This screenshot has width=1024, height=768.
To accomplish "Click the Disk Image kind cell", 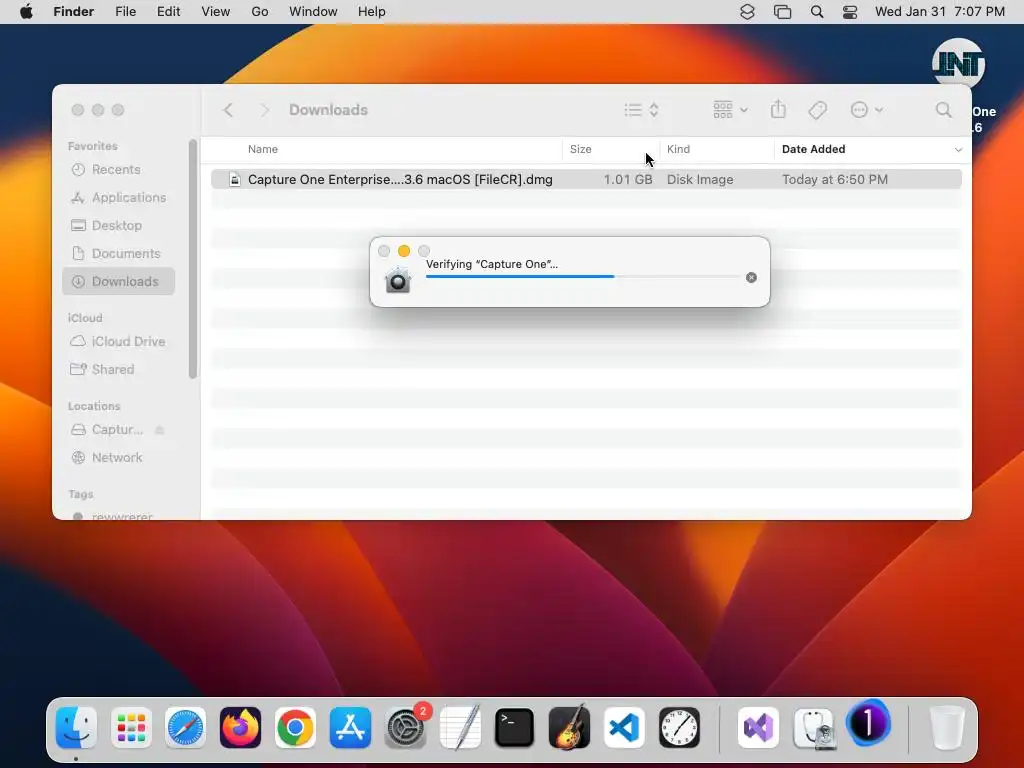I will (700, 179).
